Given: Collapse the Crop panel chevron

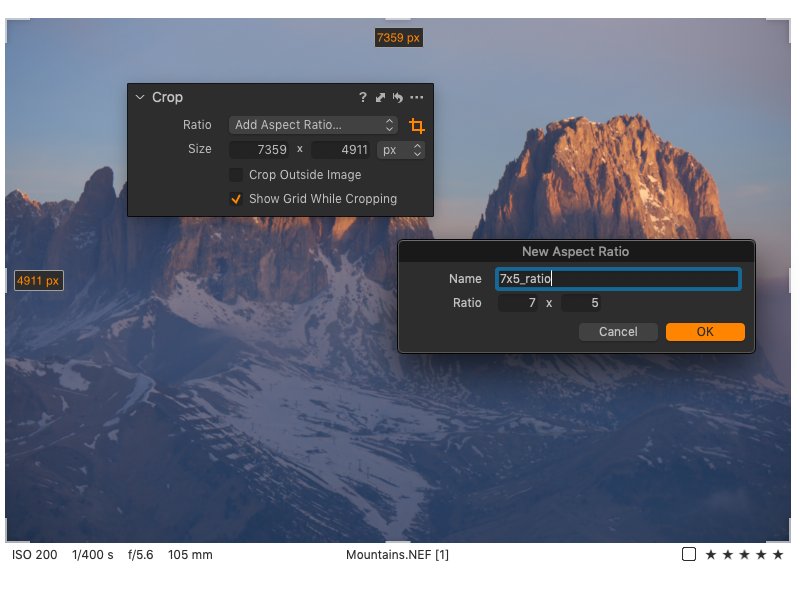Looking at the screenshot, I should [140, 97].
